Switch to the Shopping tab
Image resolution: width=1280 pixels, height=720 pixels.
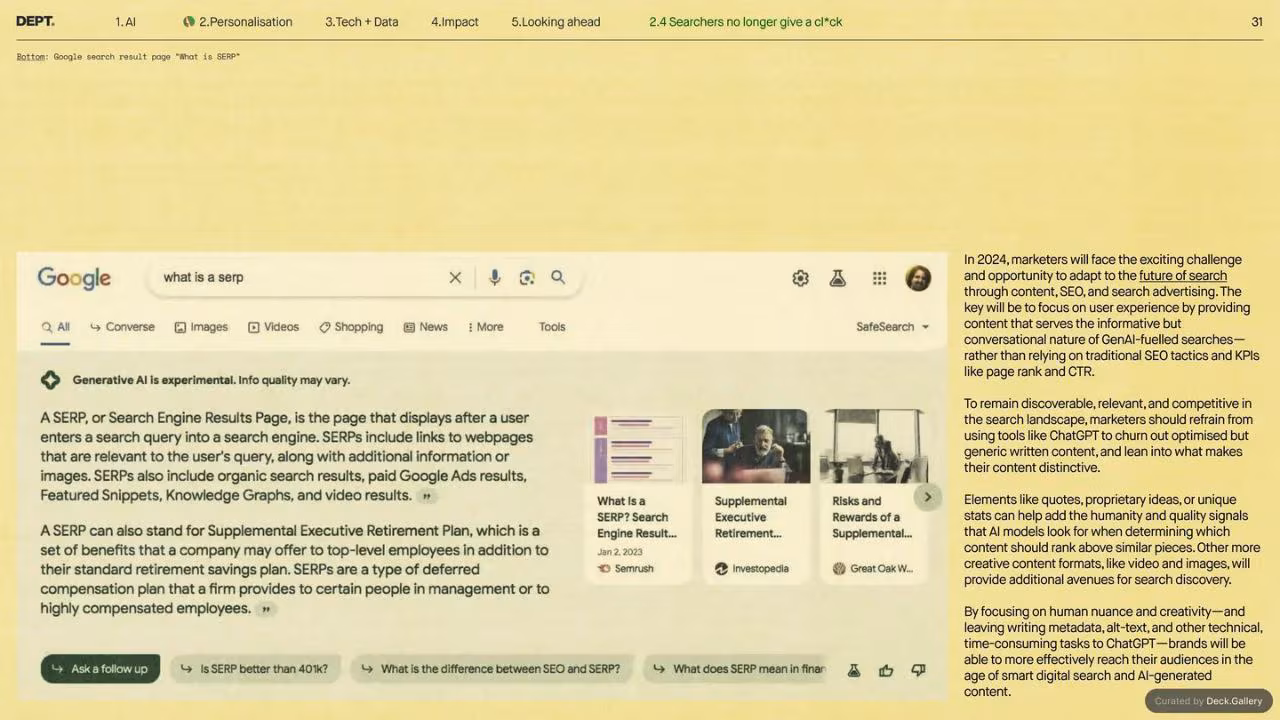pos(351,327)
